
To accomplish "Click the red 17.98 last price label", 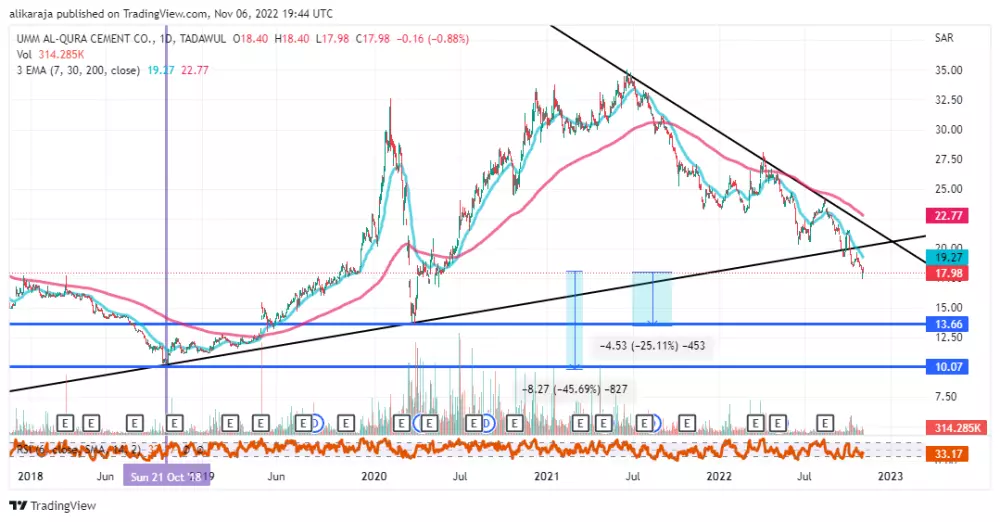I will tap(948, 273).
